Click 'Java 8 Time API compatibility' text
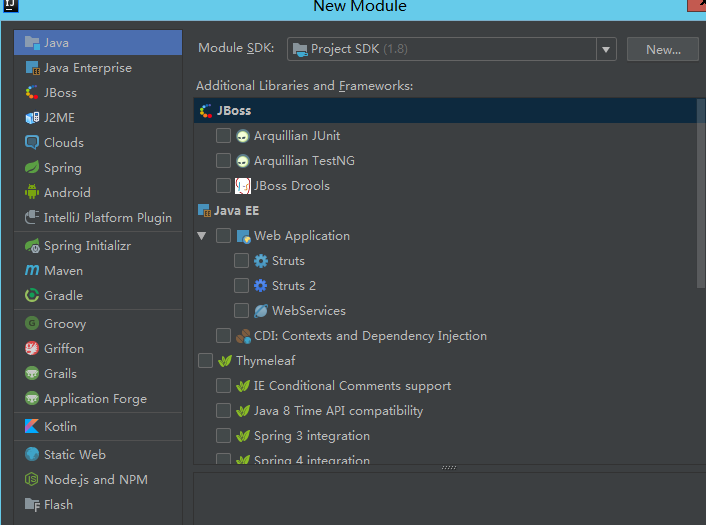The width and height of the screenshot is (706, 525). click(339, 411)
